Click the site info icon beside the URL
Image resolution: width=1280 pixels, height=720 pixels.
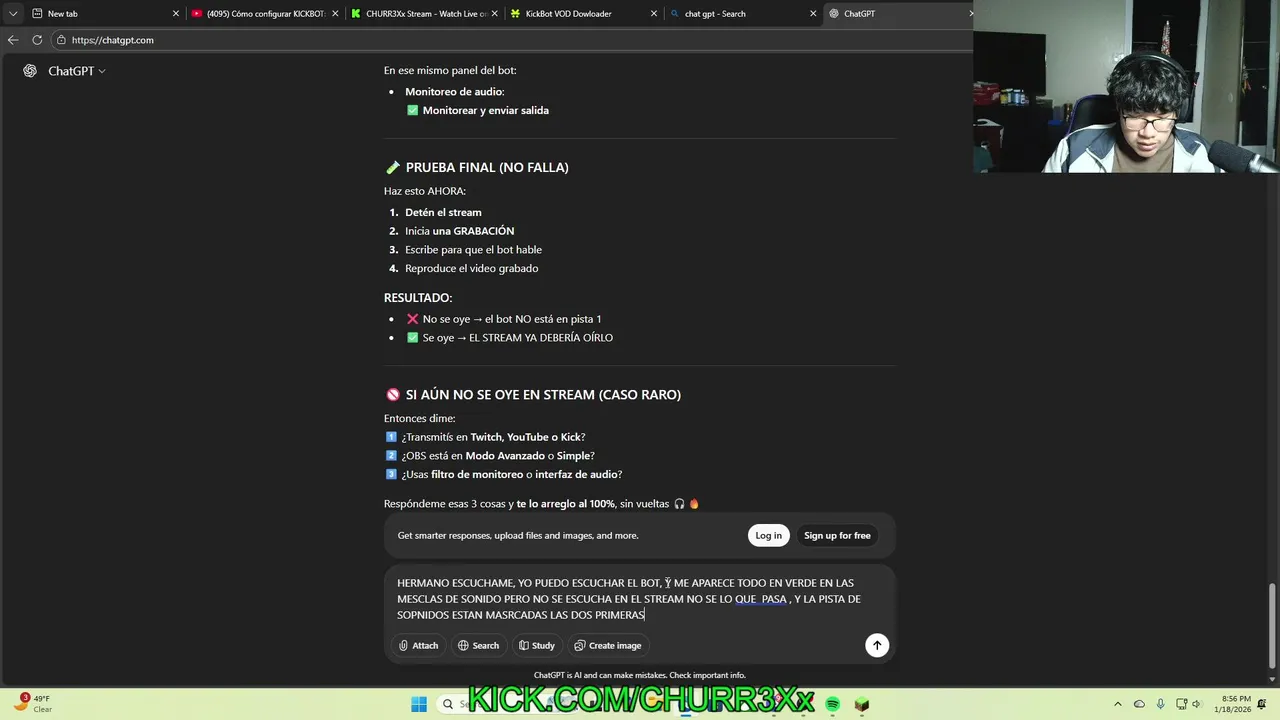pyautogui.click(x=61, y=40)
